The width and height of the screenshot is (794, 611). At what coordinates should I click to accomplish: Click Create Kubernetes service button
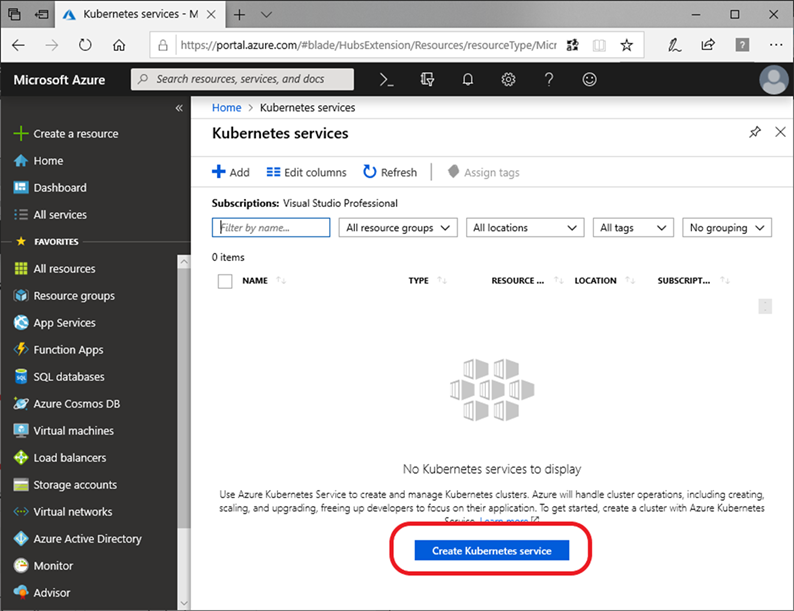click(492, 550)
